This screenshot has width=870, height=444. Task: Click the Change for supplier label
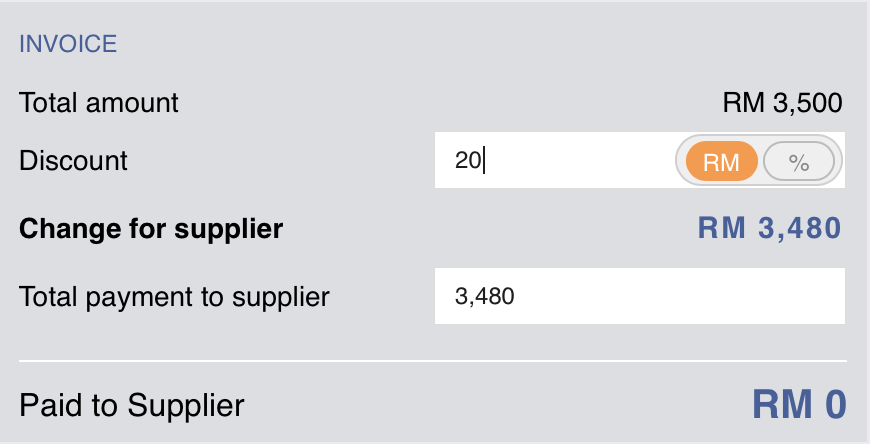[151, 229]
